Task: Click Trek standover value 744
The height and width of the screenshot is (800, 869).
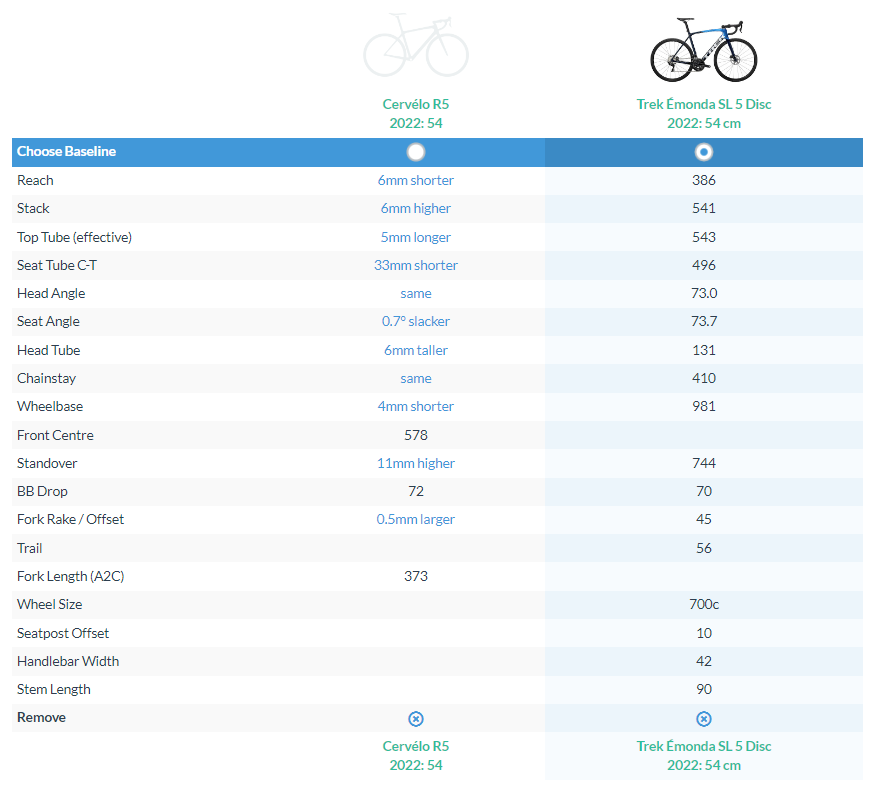Action: [703, 463]
